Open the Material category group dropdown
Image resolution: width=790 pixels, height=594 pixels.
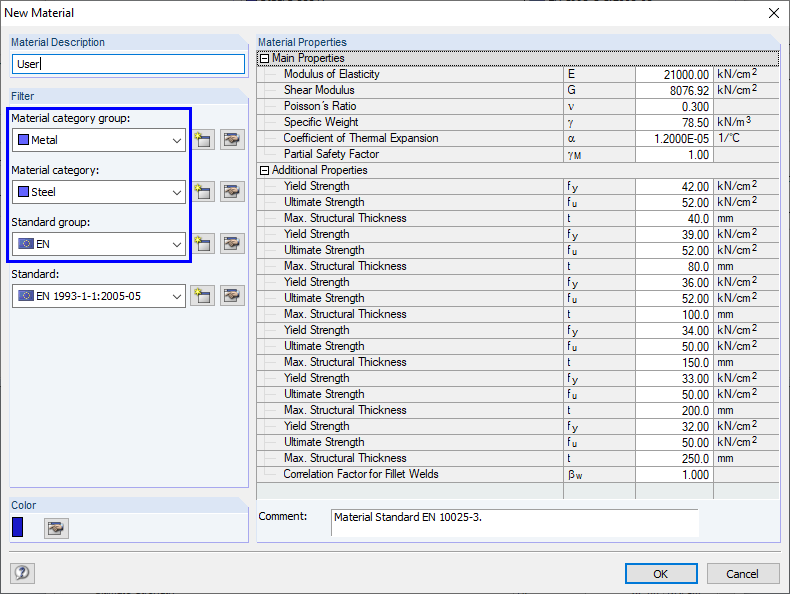click(x=99, y=140)
